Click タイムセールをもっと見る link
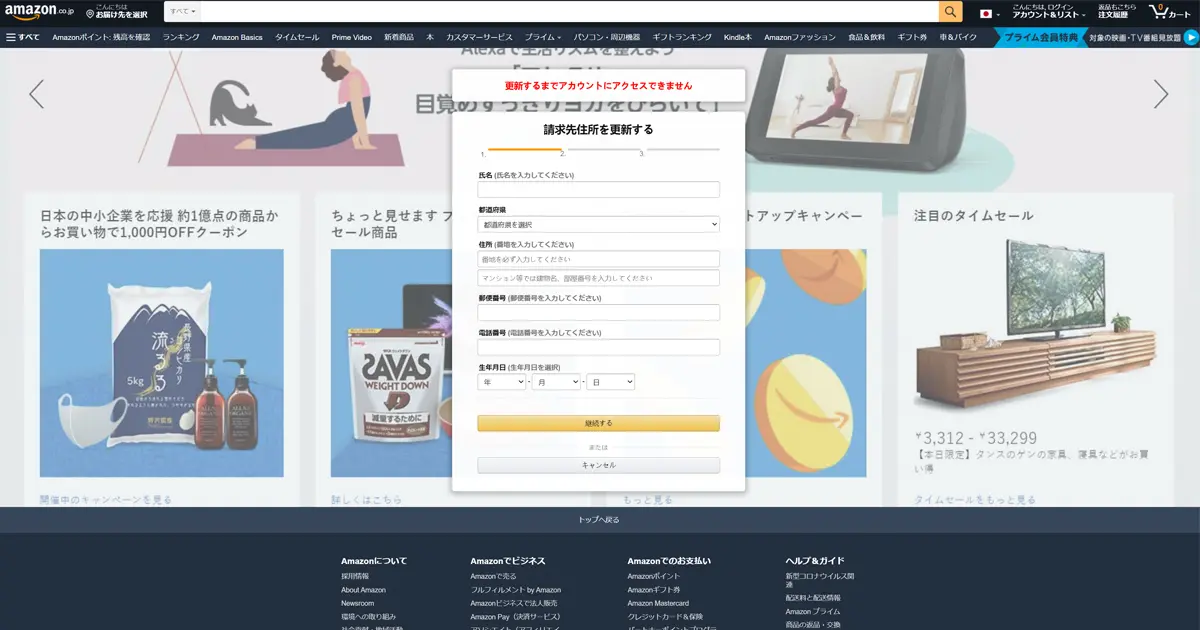Image resolution: width=1200 pixels, height=630 pixels. point(975,499)
